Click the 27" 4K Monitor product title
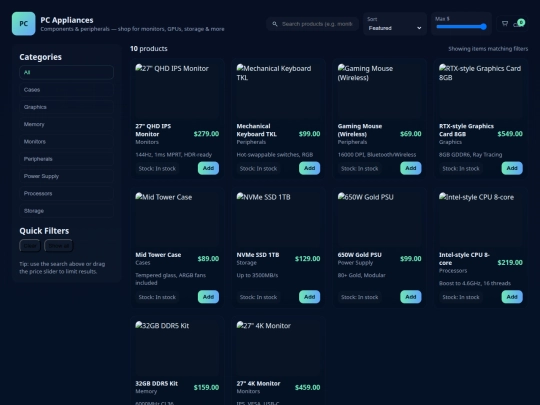Image resolution: width=540 pixels, height=405 pixels. 258,384
